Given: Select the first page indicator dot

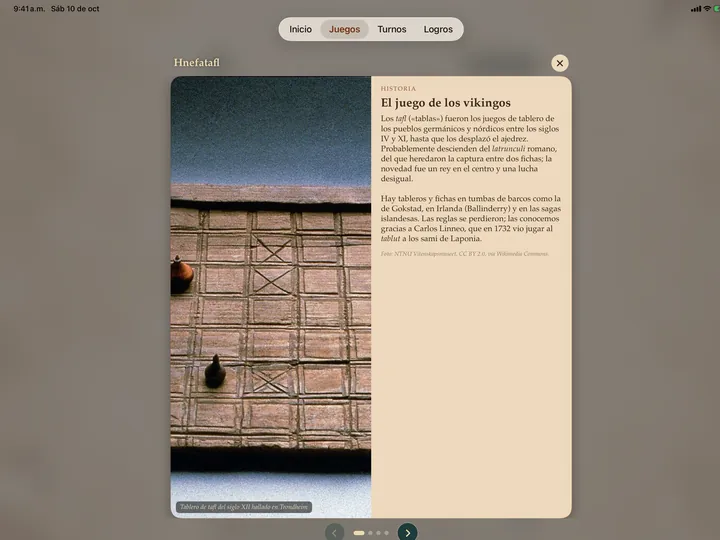Looking at the screenshot, I should [359, 533].
